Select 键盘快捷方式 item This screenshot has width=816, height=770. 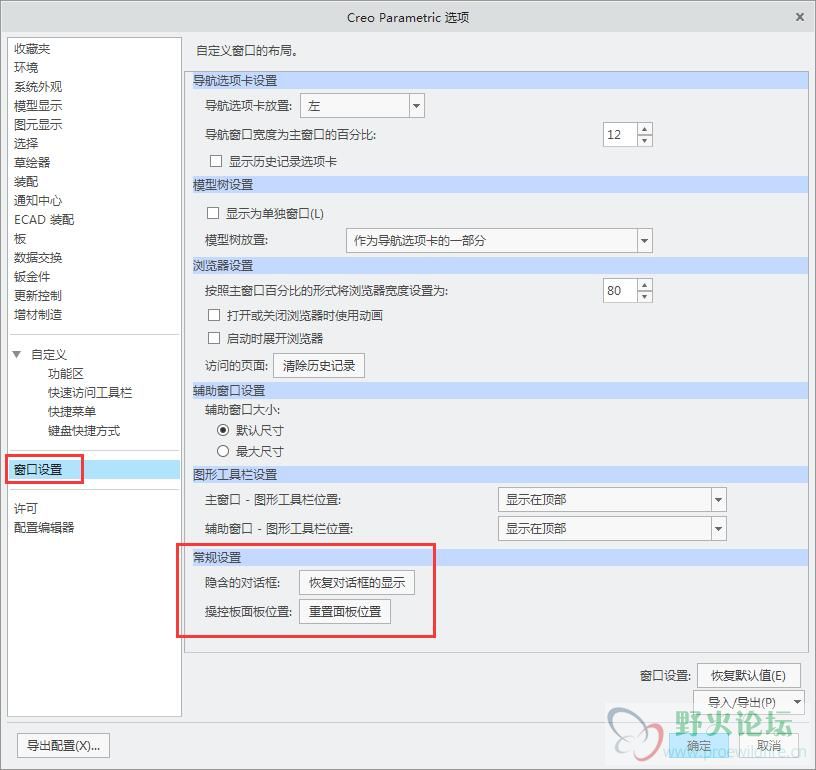pyautogui.click(x=84, y=430)
